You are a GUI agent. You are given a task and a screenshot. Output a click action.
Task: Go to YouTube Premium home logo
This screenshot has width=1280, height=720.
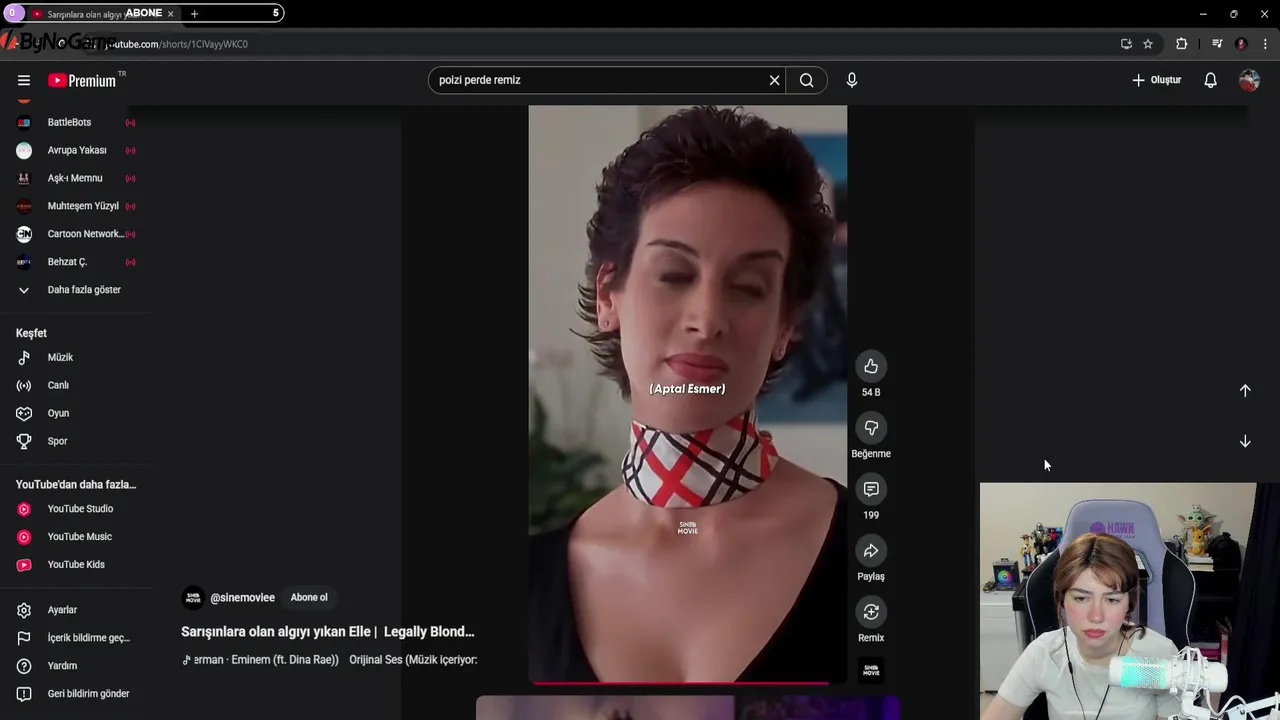[x=84, y=80]
